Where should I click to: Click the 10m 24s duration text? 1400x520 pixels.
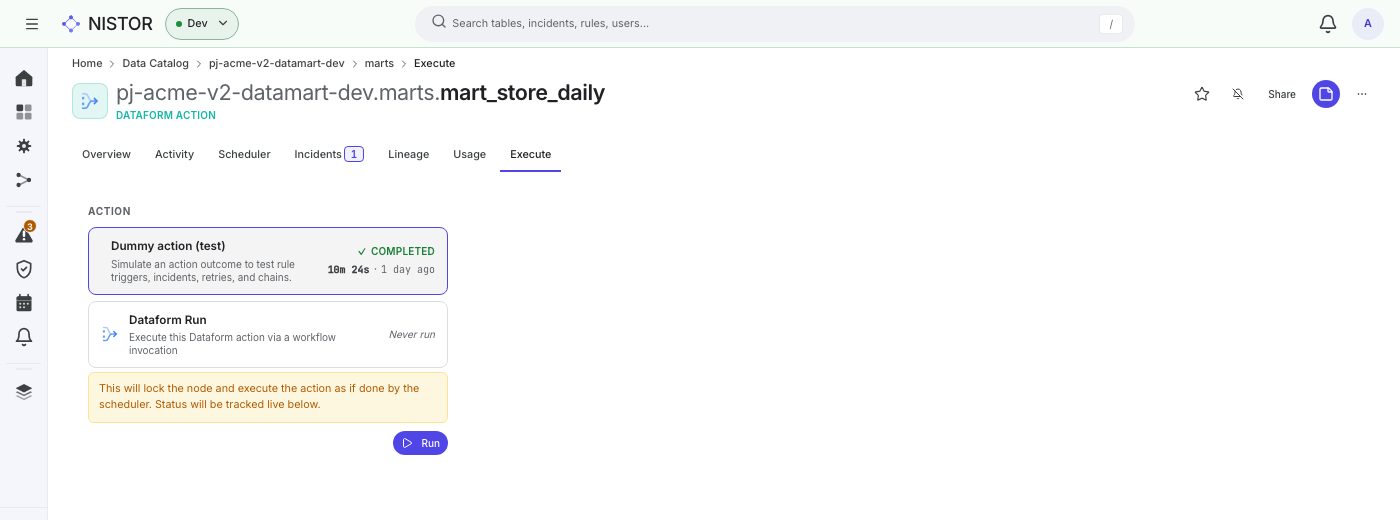[x=348, y=270]
